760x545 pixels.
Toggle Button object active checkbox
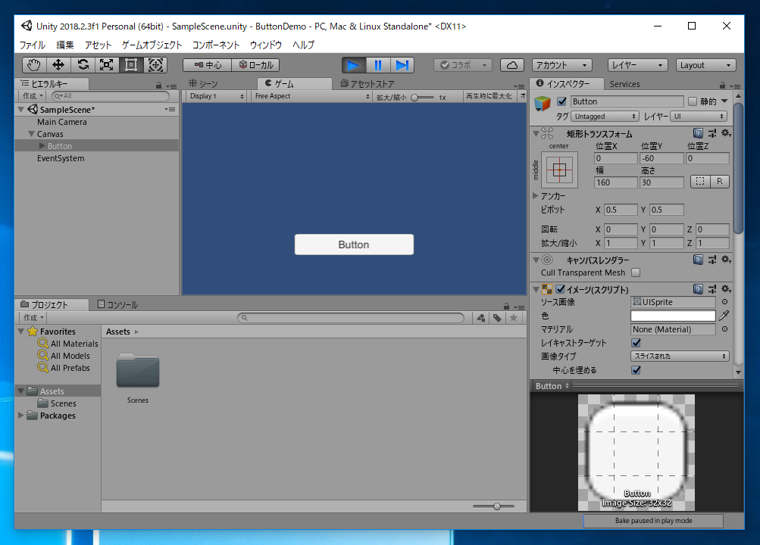click(562, 101)
